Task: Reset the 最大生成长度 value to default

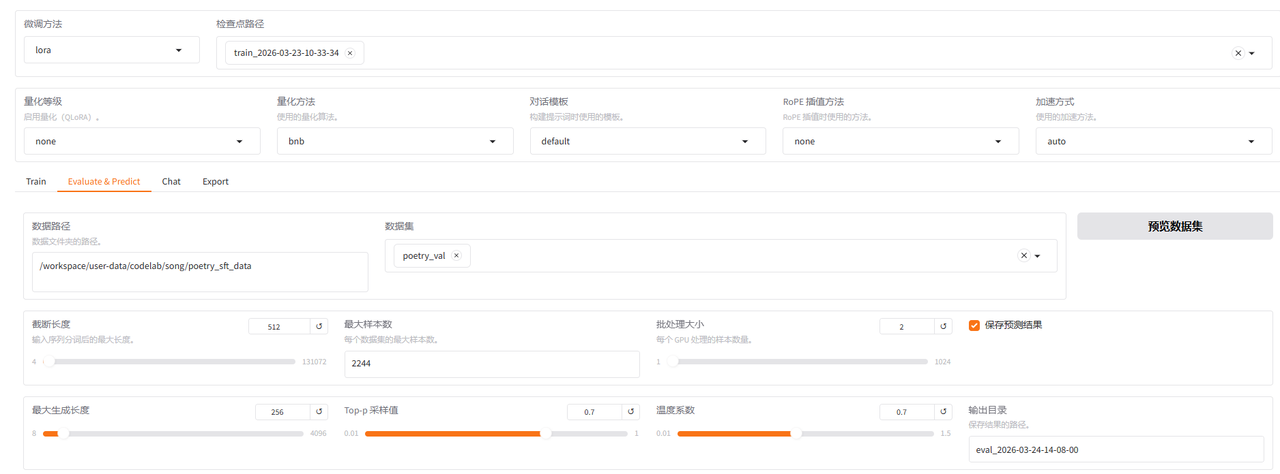Action: click(x=320, y=411)
